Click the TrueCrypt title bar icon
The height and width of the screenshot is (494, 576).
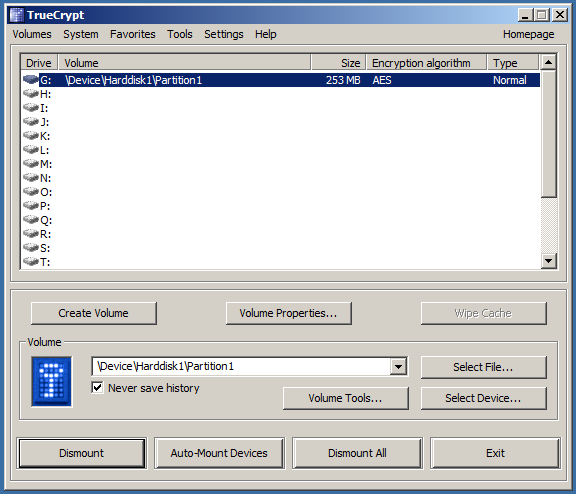[17, 15]
